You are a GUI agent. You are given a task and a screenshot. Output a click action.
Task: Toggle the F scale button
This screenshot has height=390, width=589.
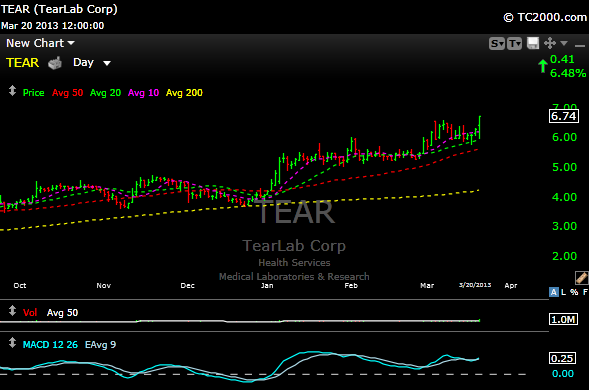pos(585,292)
